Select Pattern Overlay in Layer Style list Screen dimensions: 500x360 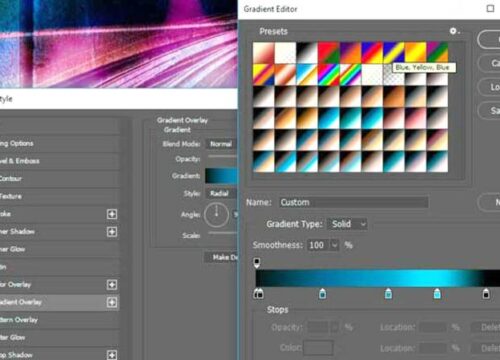click(x=59, y=320)
